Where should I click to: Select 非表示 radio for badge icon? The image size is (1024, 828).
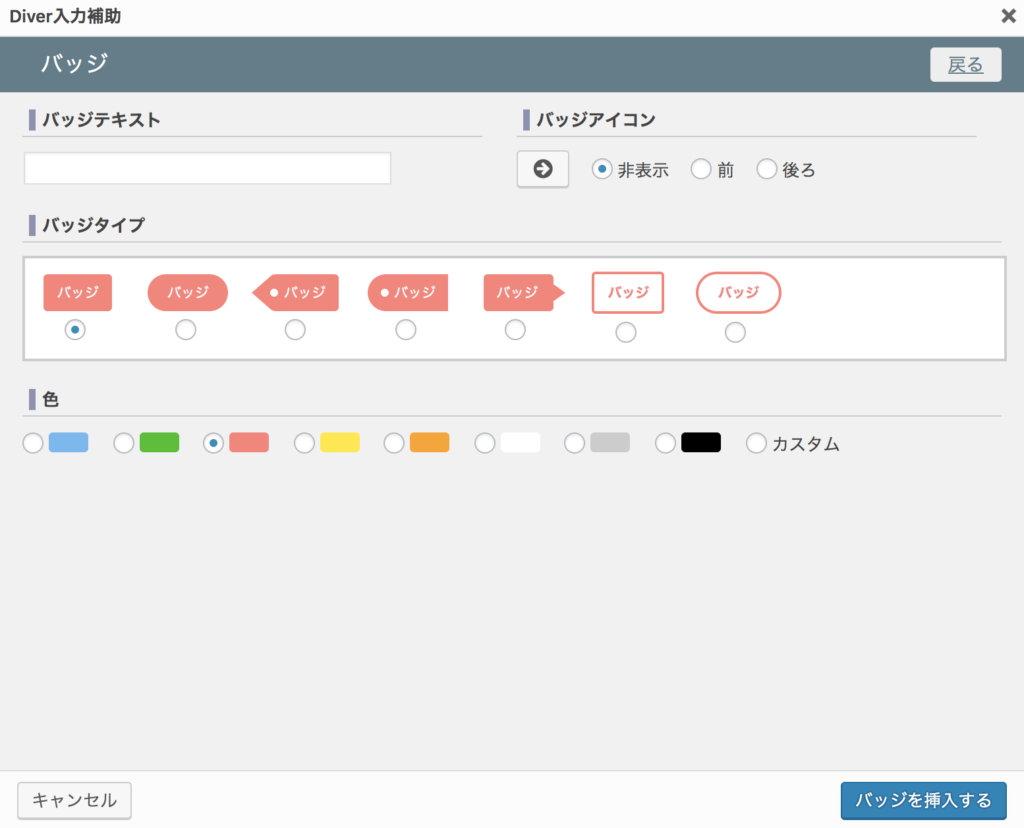(x=602, y=170)
